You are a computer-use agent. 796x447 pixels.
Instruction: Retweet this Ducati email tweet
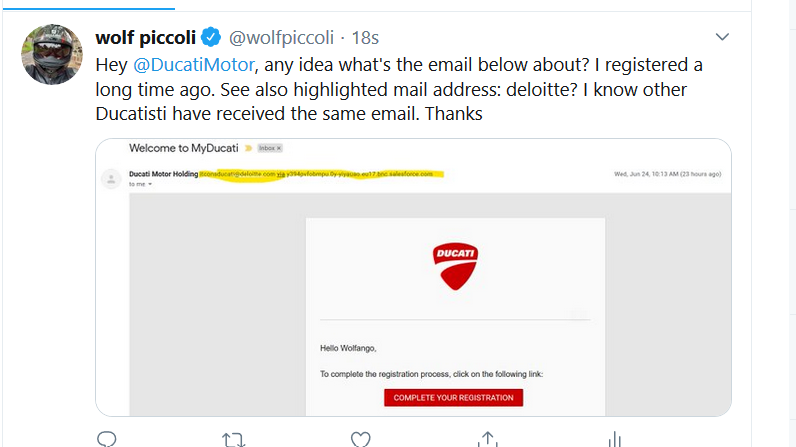(x=234, y=439)
